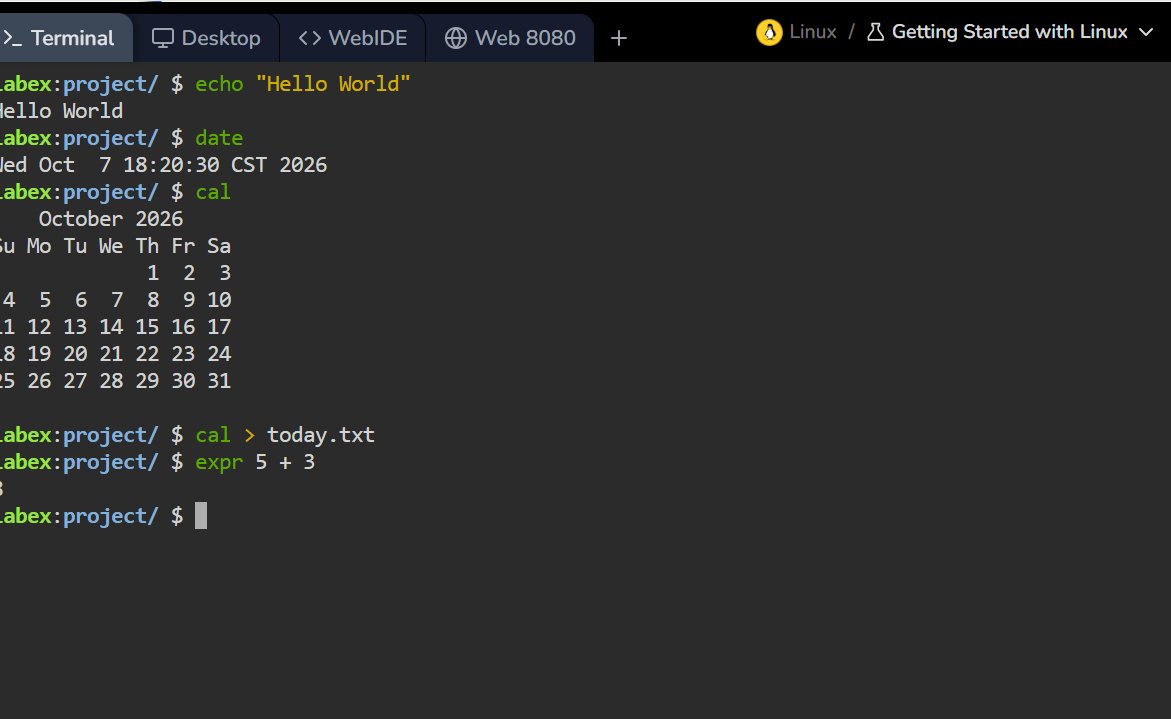Click the Linux penguin icon

pos(769,32)
